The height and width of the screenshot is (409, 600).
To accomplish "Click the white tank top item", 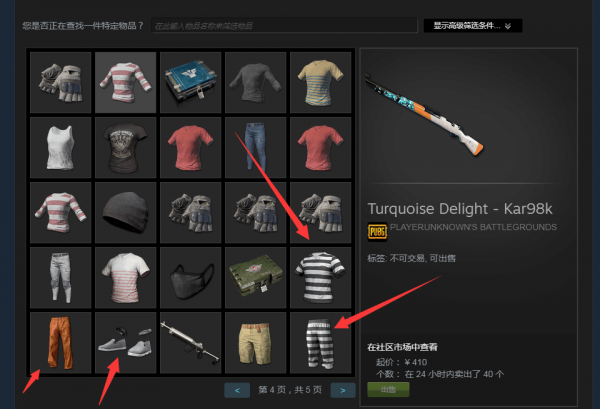I will point(60,147).
